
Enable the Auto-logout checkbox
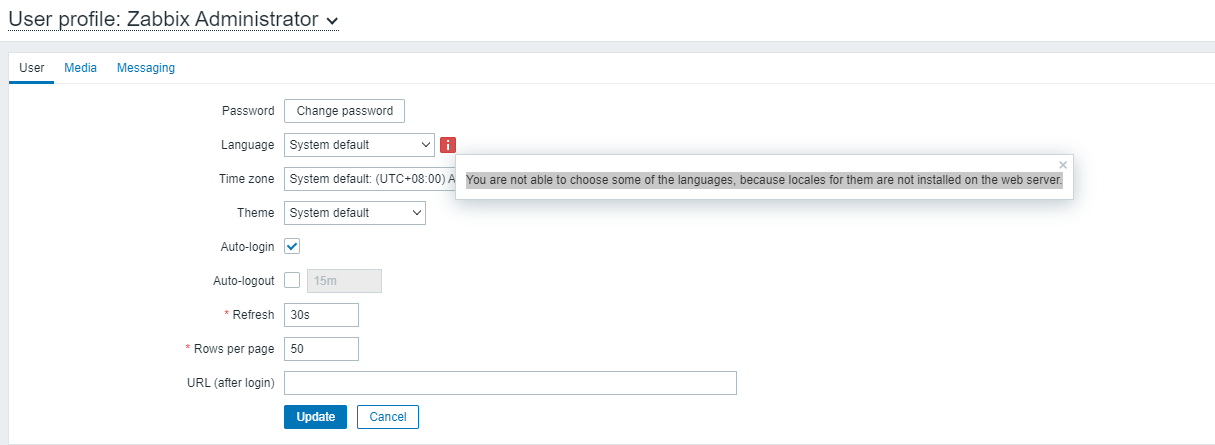pos(293,280)
